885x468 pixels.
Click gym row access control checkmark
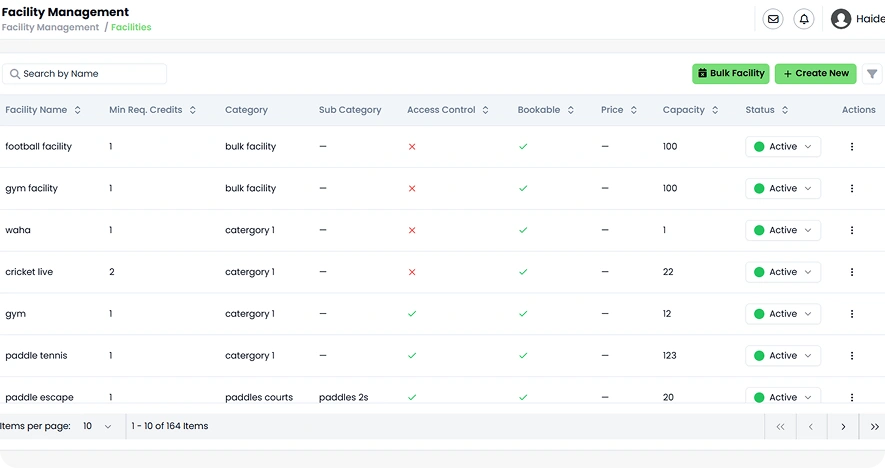click(x=412, y=314)
